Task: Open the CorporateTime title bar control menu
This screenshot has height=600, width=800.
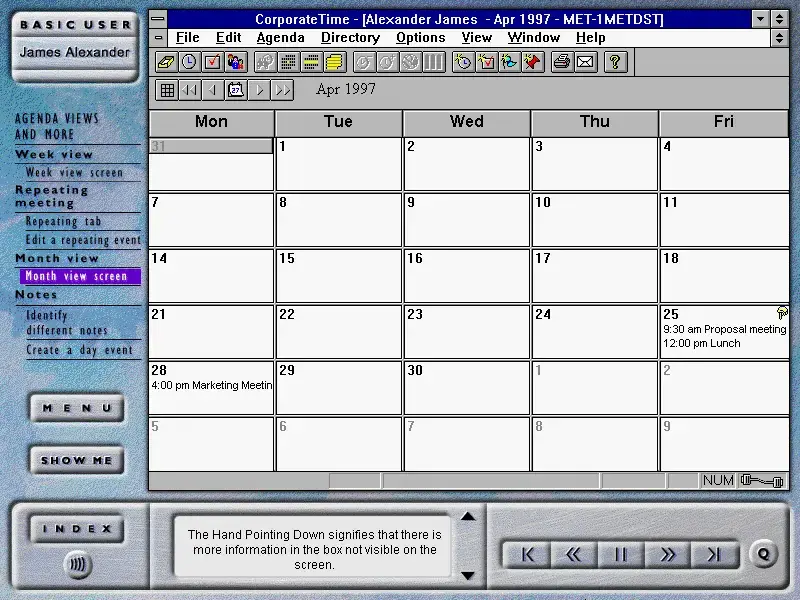Action: [158, 19]
